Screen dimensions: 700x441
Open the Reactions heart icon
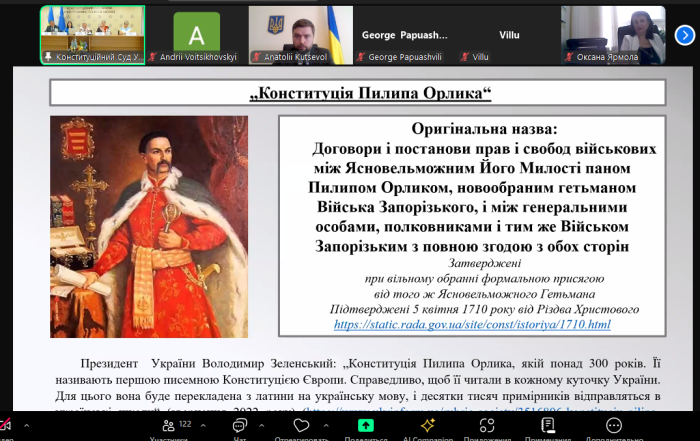pyautogui.click(x=302, y=425)
